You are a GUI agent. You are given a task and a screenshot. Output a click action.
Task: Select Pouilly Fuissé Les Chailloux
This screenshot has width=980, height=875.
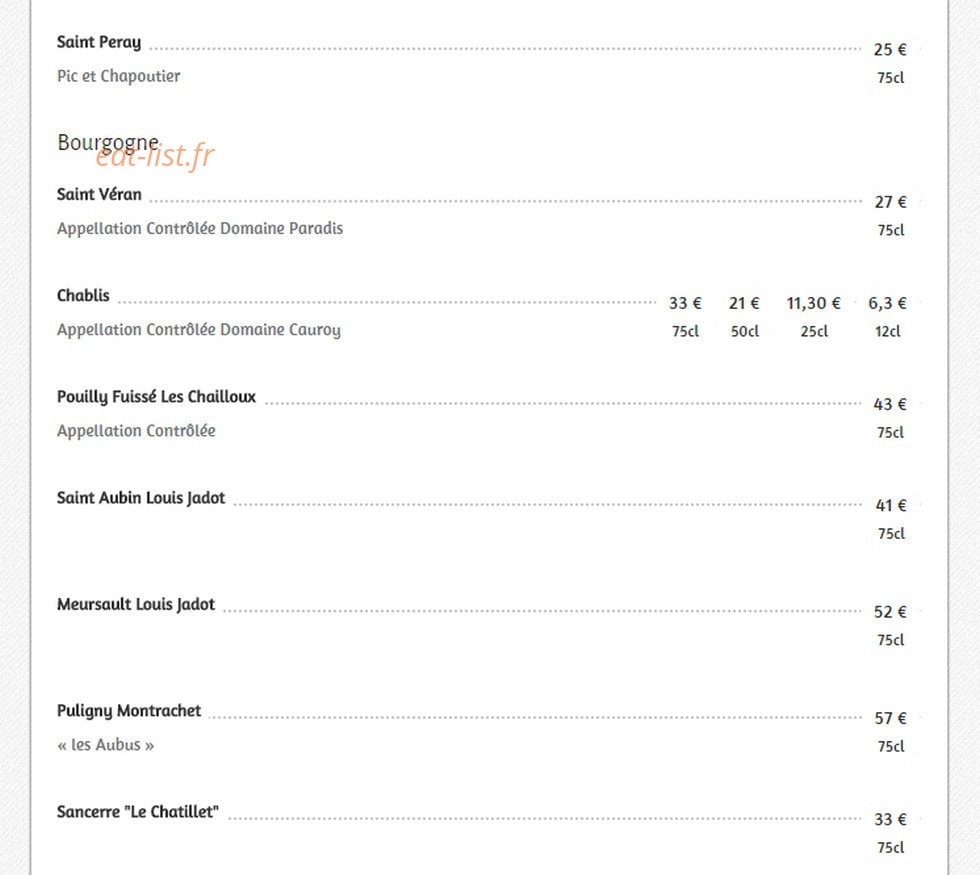(156, 397)
